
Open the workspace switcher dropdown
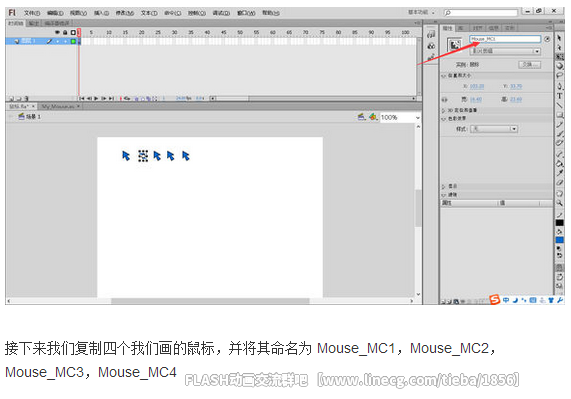point(421,12)
